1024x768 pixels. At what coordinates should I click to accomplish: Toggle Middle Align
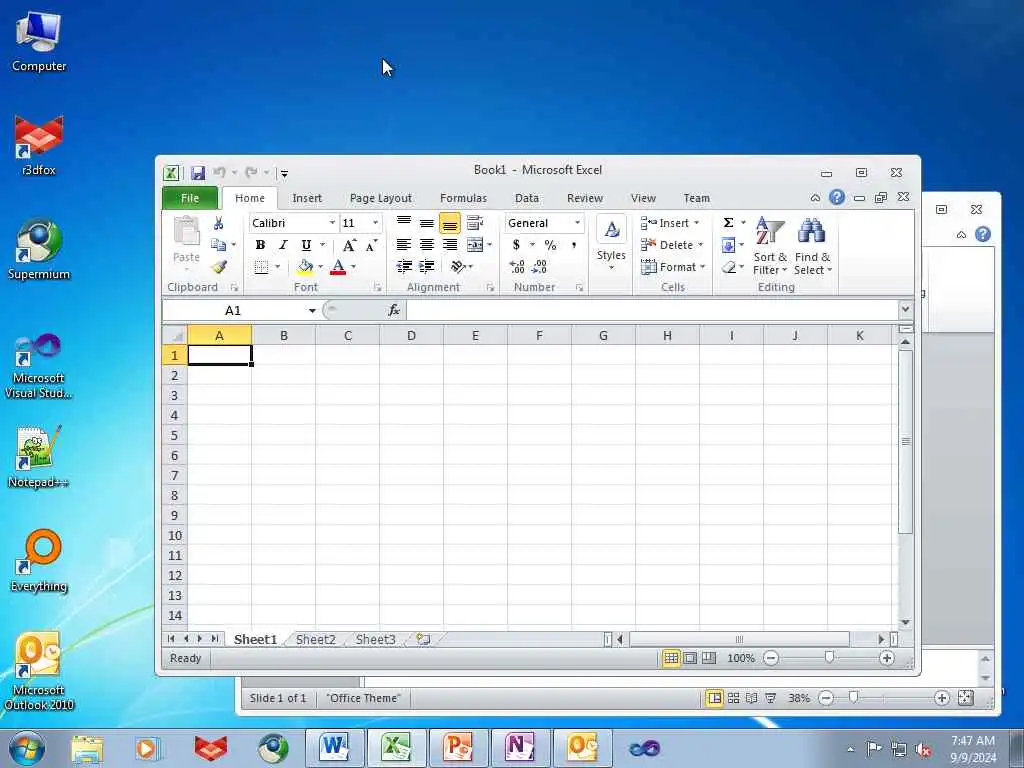426,223
